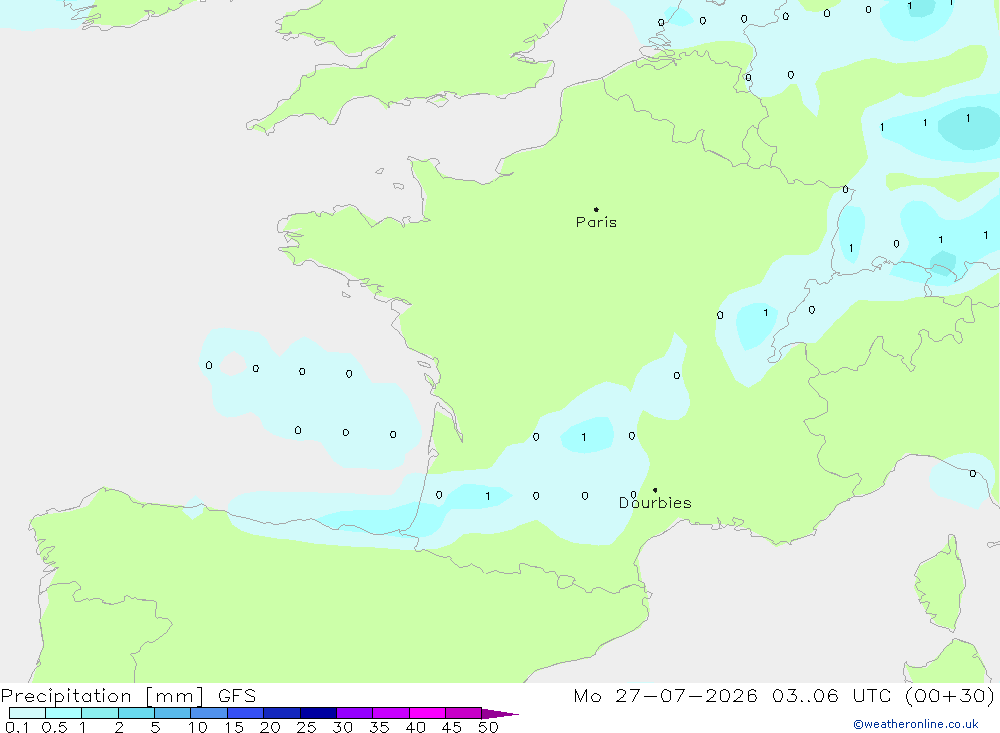Click the 50+ mm legend arrow tip
This screenshot has height=733, width=1000.
pyautogui.click(x=500, y=713)
